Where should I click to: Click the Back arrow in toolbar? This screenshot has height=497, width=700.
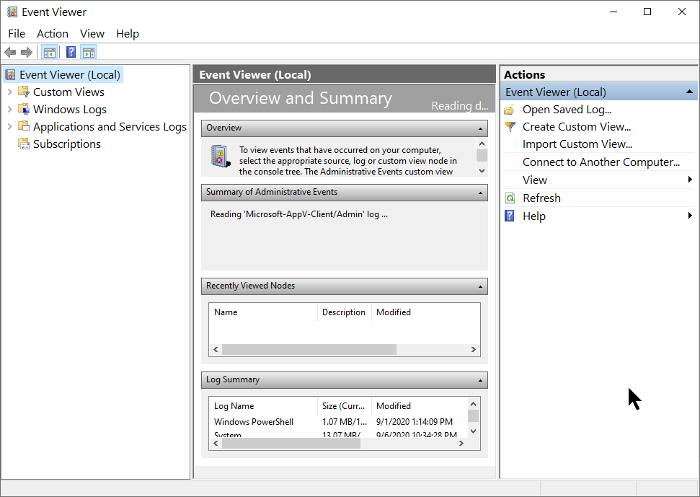(x=10, y=52)
